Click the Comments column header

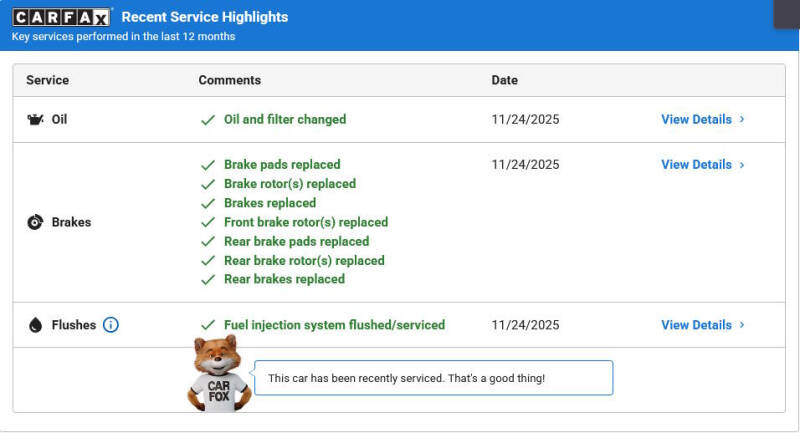point(229,80)
